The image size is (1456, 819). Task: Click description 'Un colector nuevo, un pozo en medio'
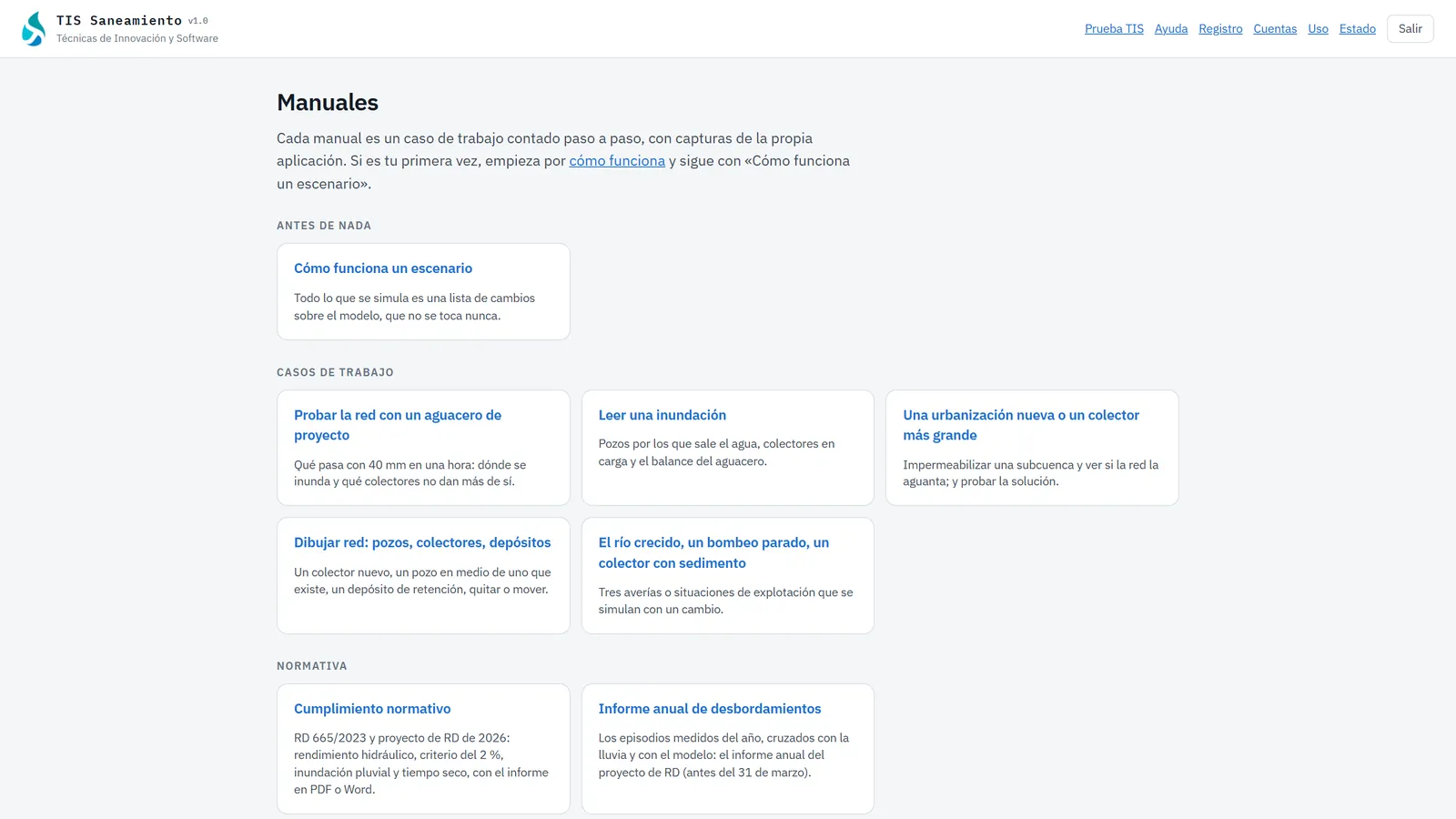click(x=422, y=581)
